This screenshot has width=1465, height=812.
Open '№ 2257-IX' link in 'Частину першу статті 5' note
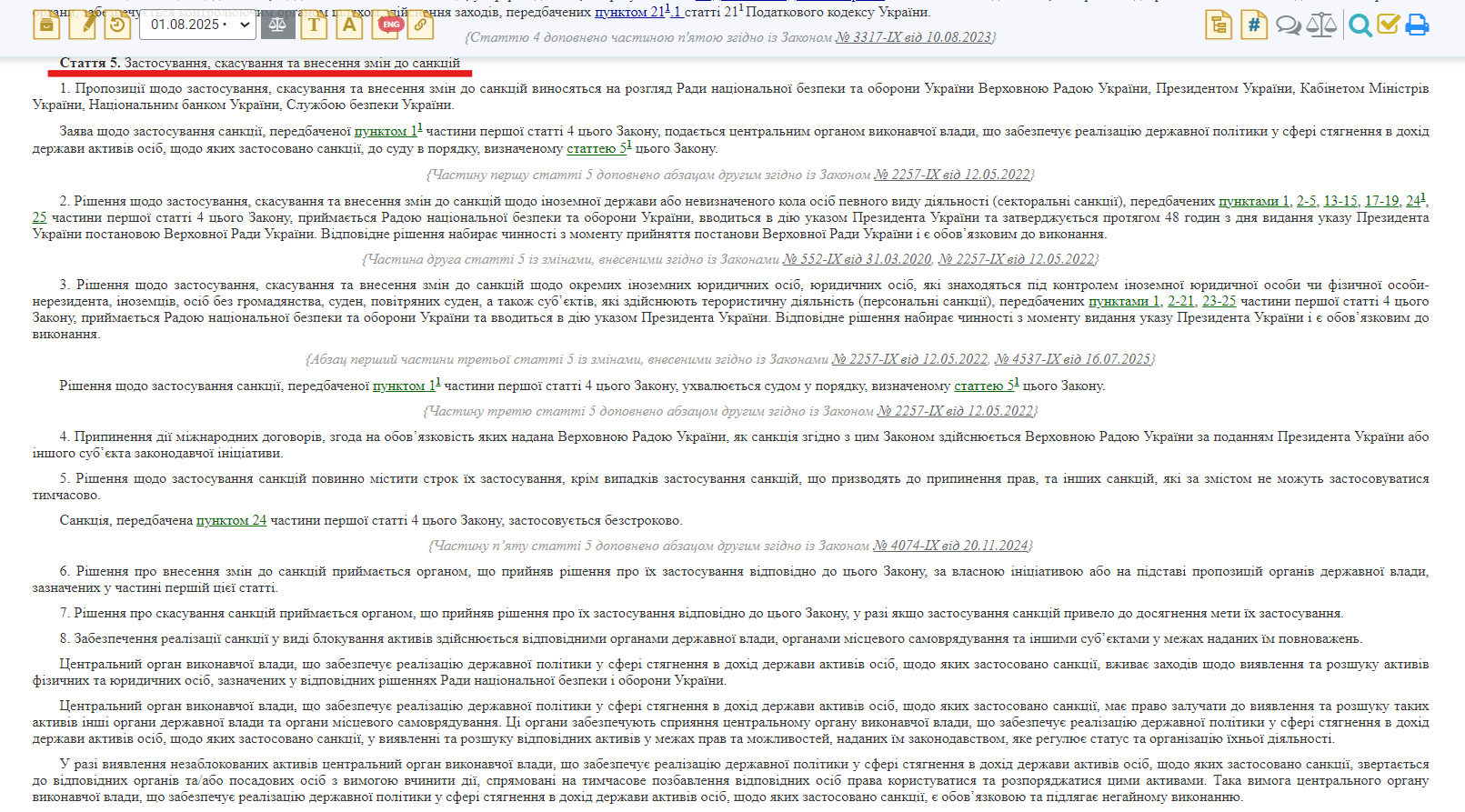point(952,175)
